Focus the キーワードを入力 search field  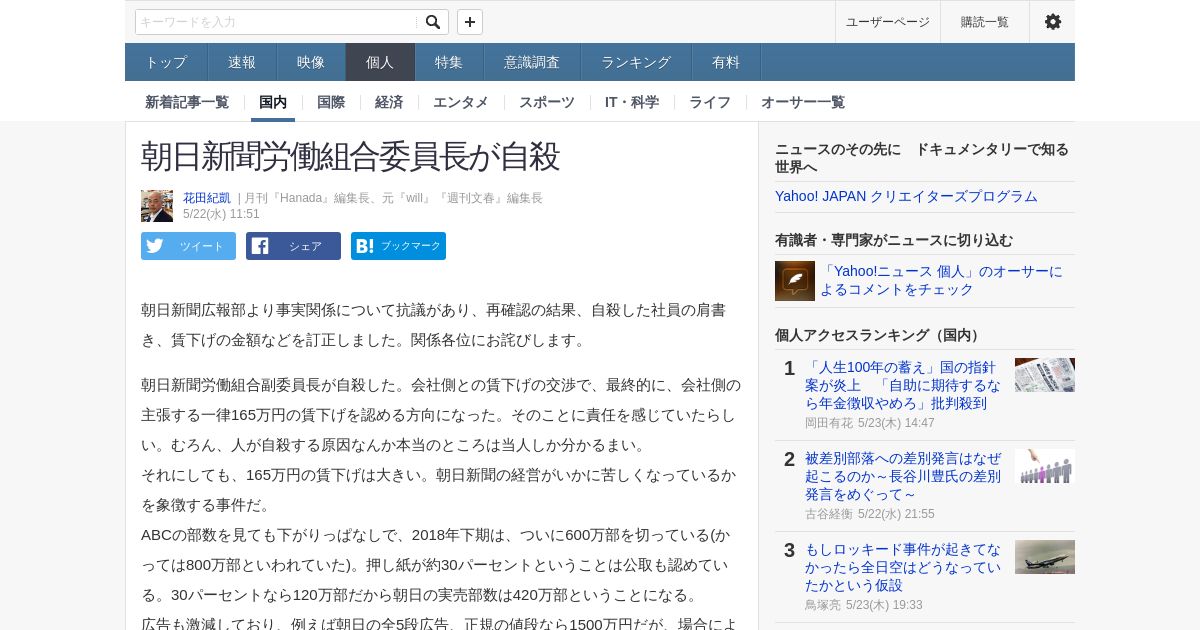pyautogui.click(x=277, y=22)
